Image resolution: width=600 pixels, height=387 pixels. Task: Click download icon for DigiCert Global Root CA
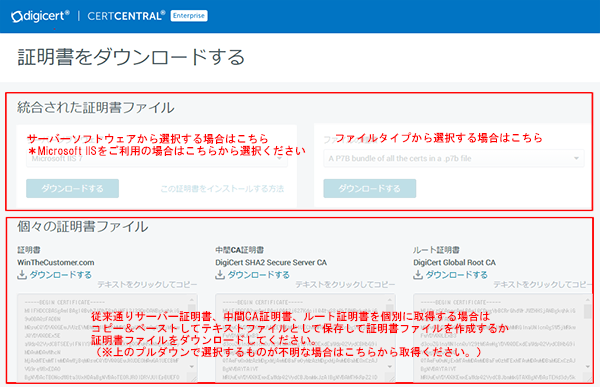[x=418, y=275]
